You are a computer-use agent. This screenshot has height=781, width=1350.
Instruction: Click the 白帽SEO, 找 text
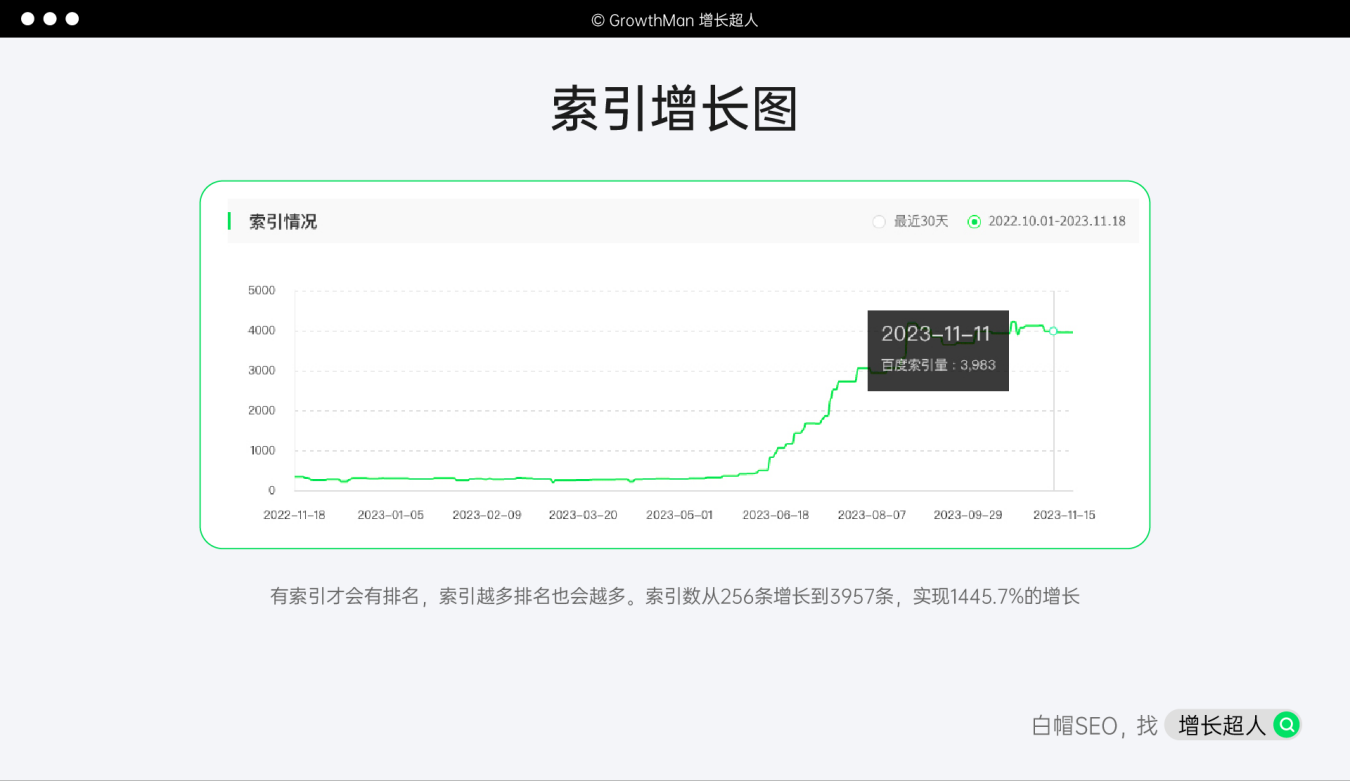point(1094,726)
